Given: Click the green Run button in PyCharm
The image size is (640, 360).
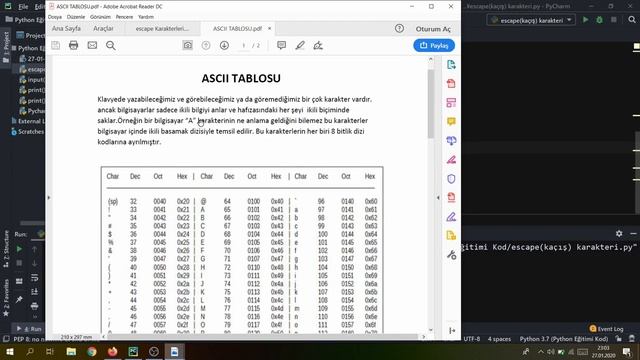Looking at the screenshot, I should point(585,20).
